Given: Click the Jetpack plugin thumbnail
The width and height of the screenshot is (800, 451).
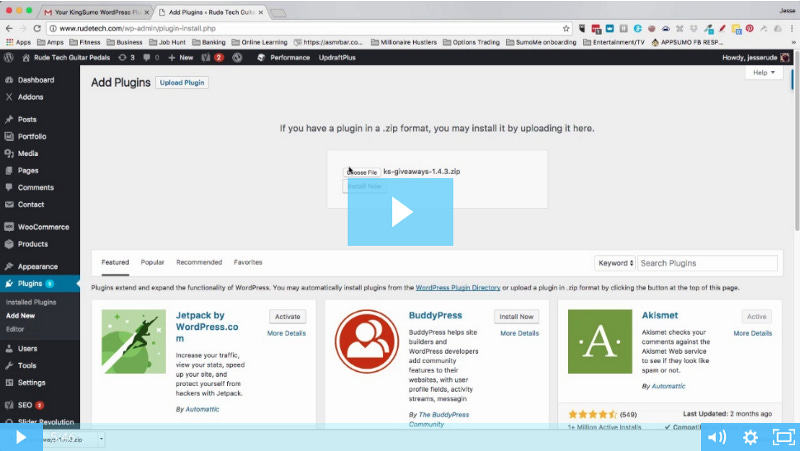Looking at the screenshot, I should point(134,341).
